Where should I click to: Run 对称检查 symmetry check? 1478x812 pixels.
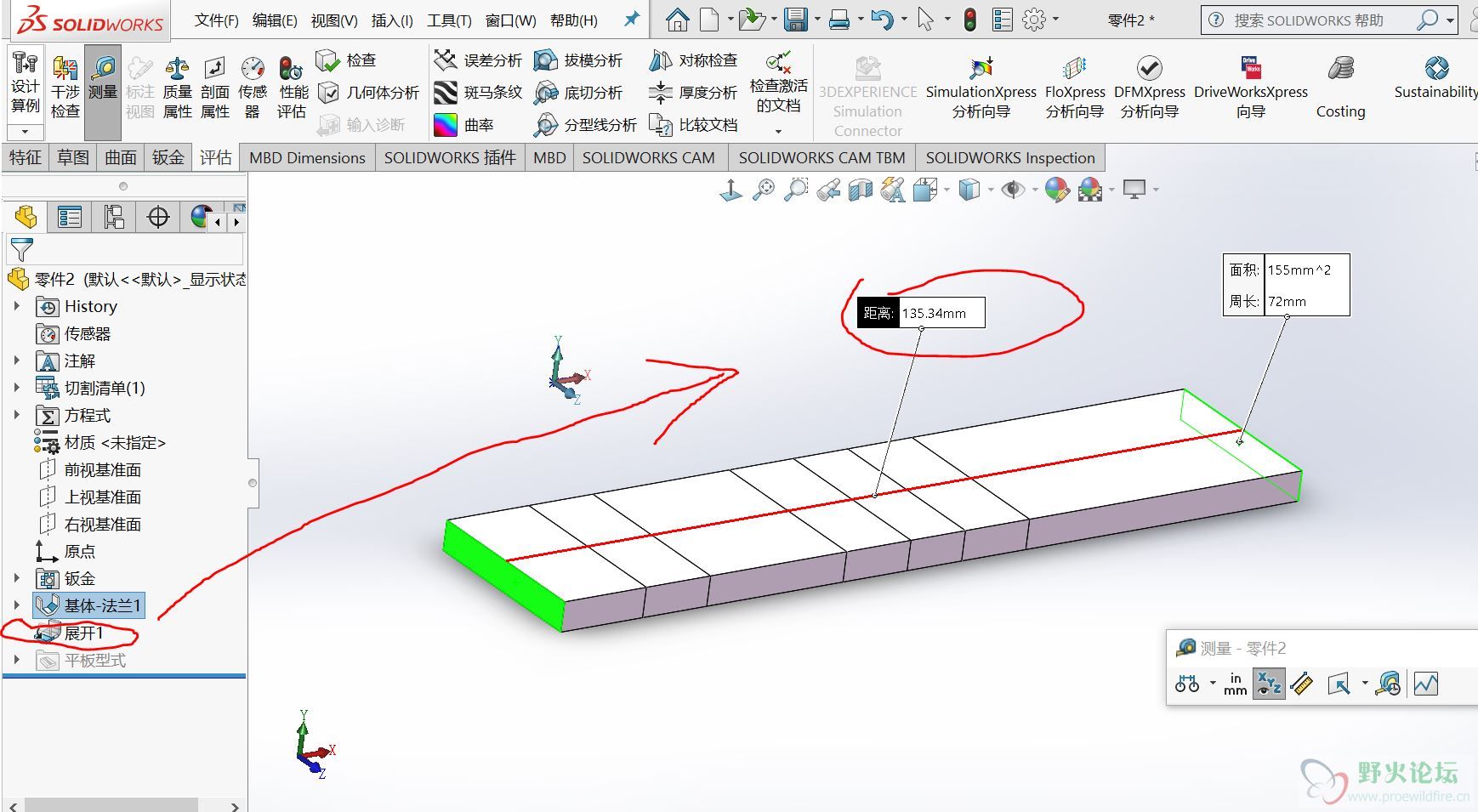tap(693, 60)
